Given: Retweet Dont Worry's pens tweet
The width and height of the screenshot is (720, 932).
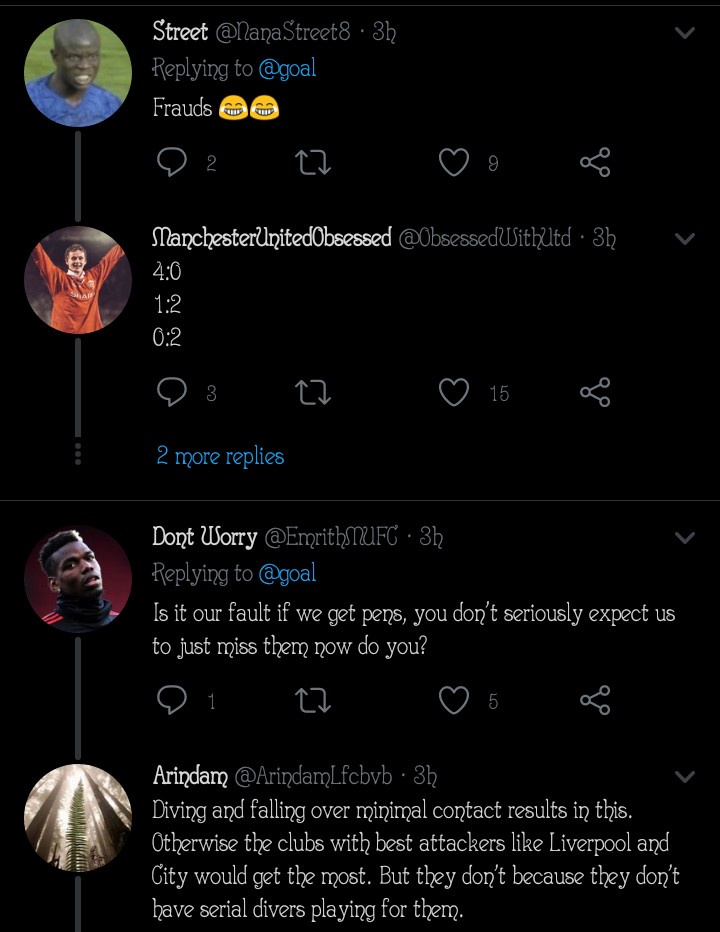Looking at the screenshot, I should click(x=314, y=700).
